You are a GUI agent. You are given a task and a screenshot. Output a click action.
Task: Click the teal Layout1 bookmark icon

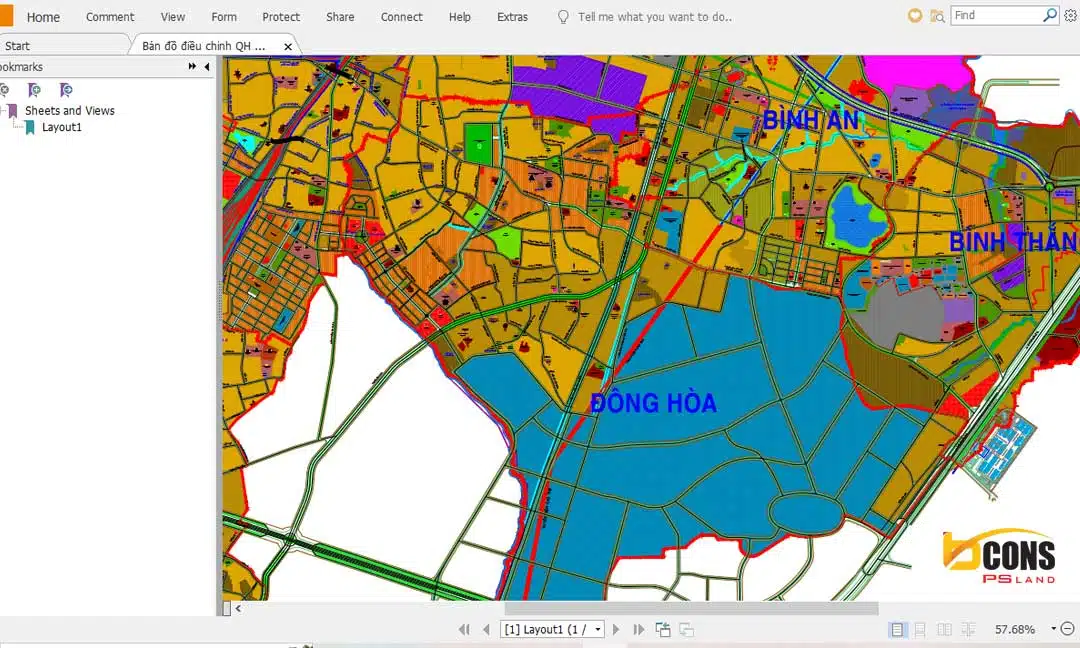[x=30, y=127]
